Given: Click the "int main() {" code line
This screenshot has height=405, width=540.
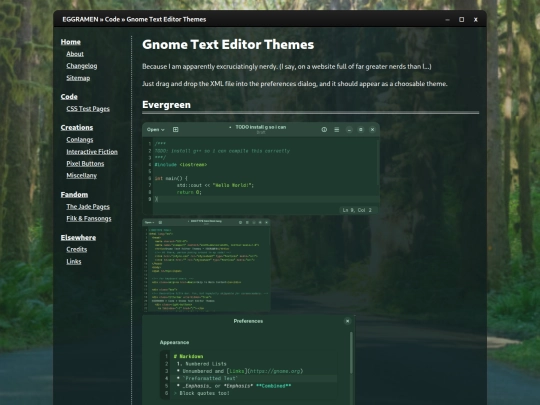Looking at the screenshot, I should click(x=171, y=178).
